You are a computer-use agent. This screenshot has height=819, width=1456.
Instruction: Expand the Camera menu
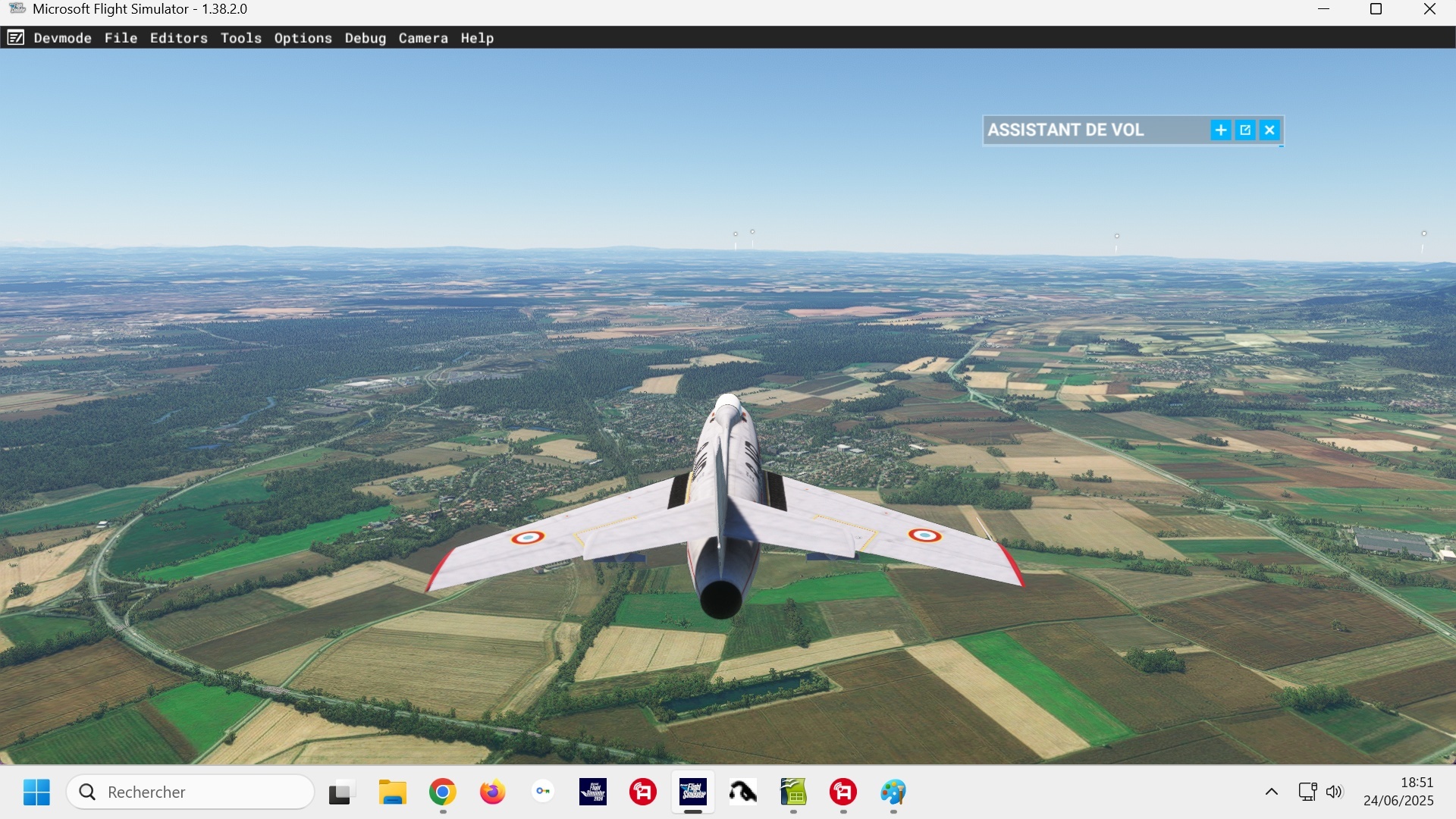coord(422,38)
